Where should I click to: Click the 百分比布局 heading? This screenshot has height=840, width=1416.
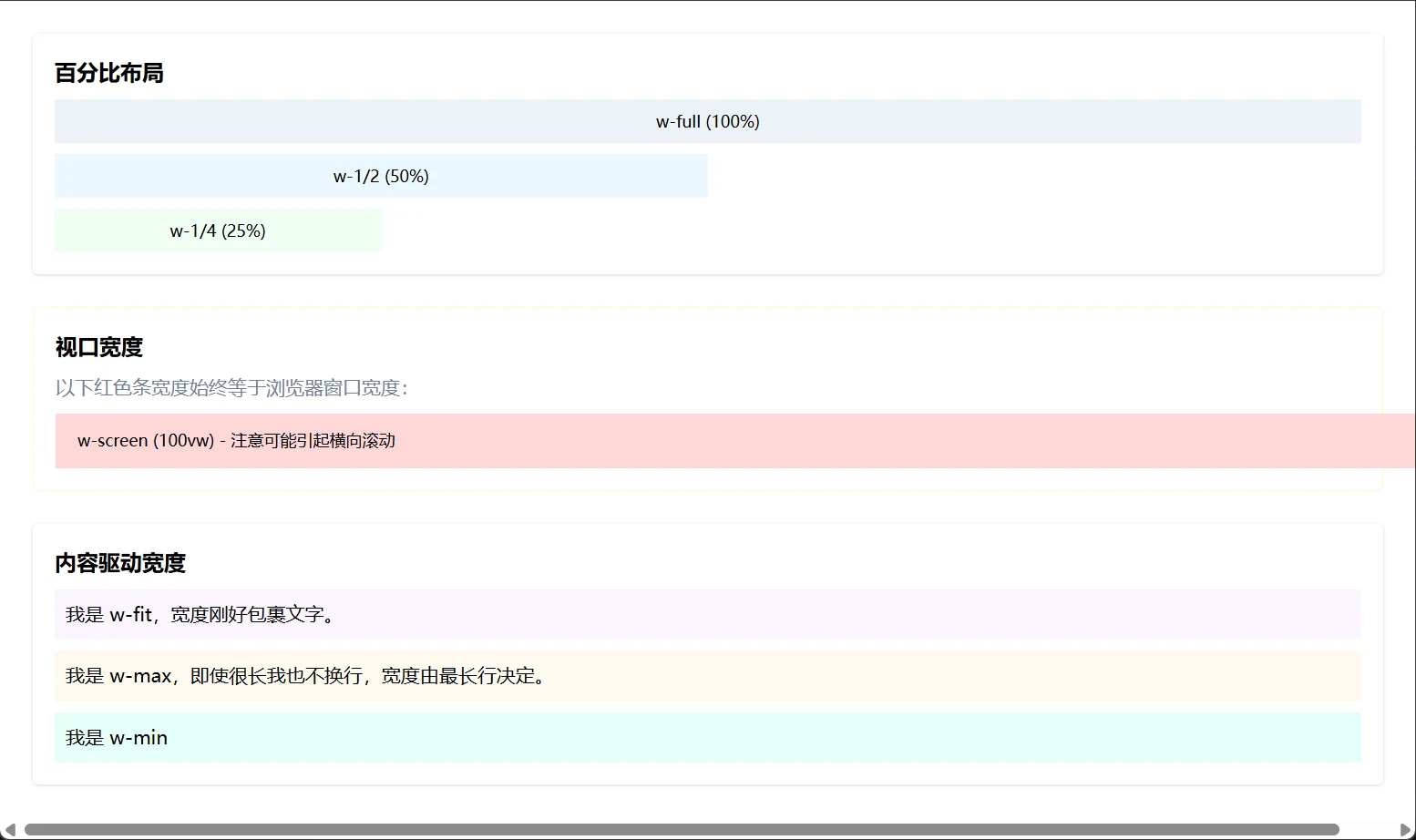pyautogui.click(x=109, y=73)
